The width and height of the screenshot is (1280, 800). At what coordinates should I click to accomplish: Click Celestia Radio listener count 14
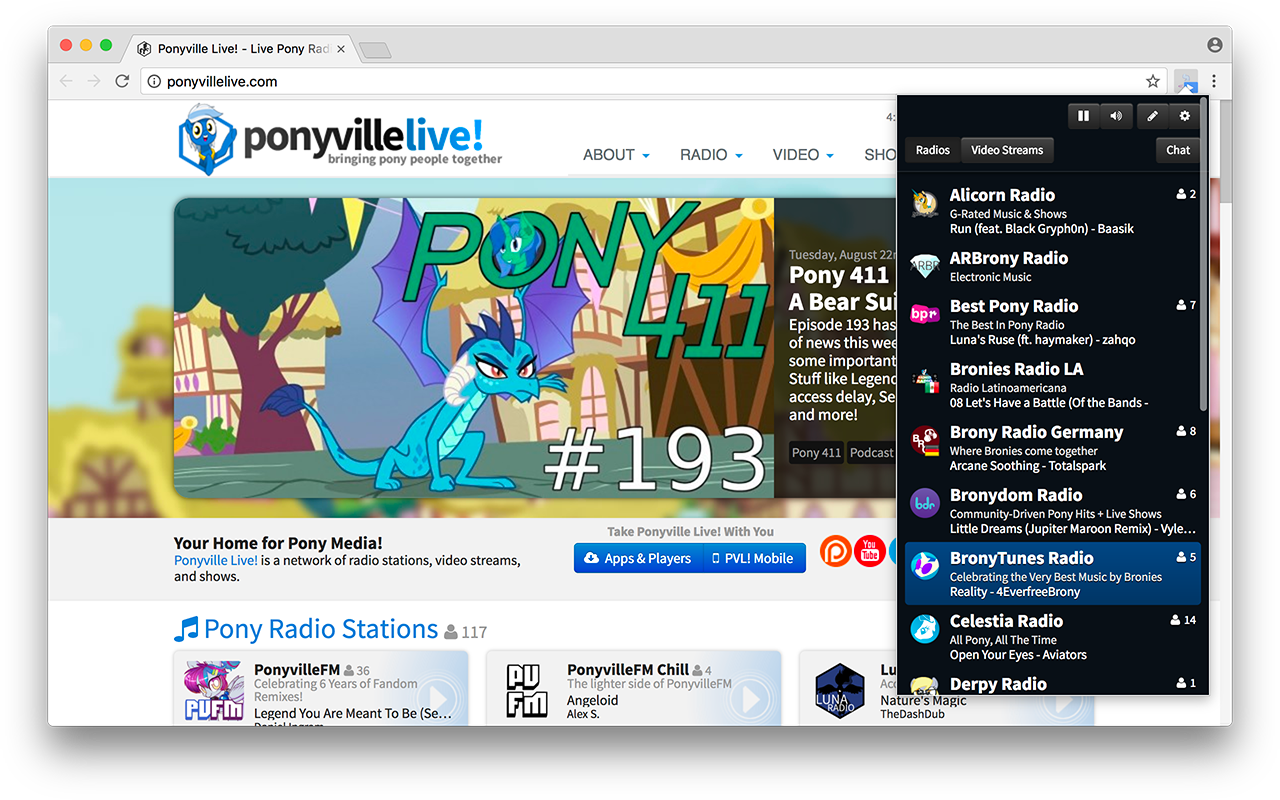point(1183,620)
